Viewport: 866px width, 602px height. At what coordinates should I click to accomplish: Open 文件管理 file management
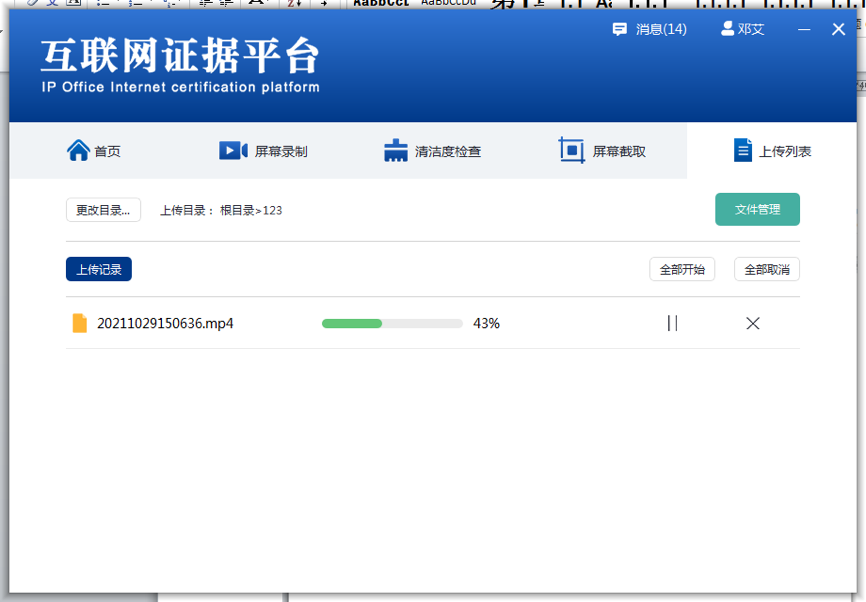757,209
